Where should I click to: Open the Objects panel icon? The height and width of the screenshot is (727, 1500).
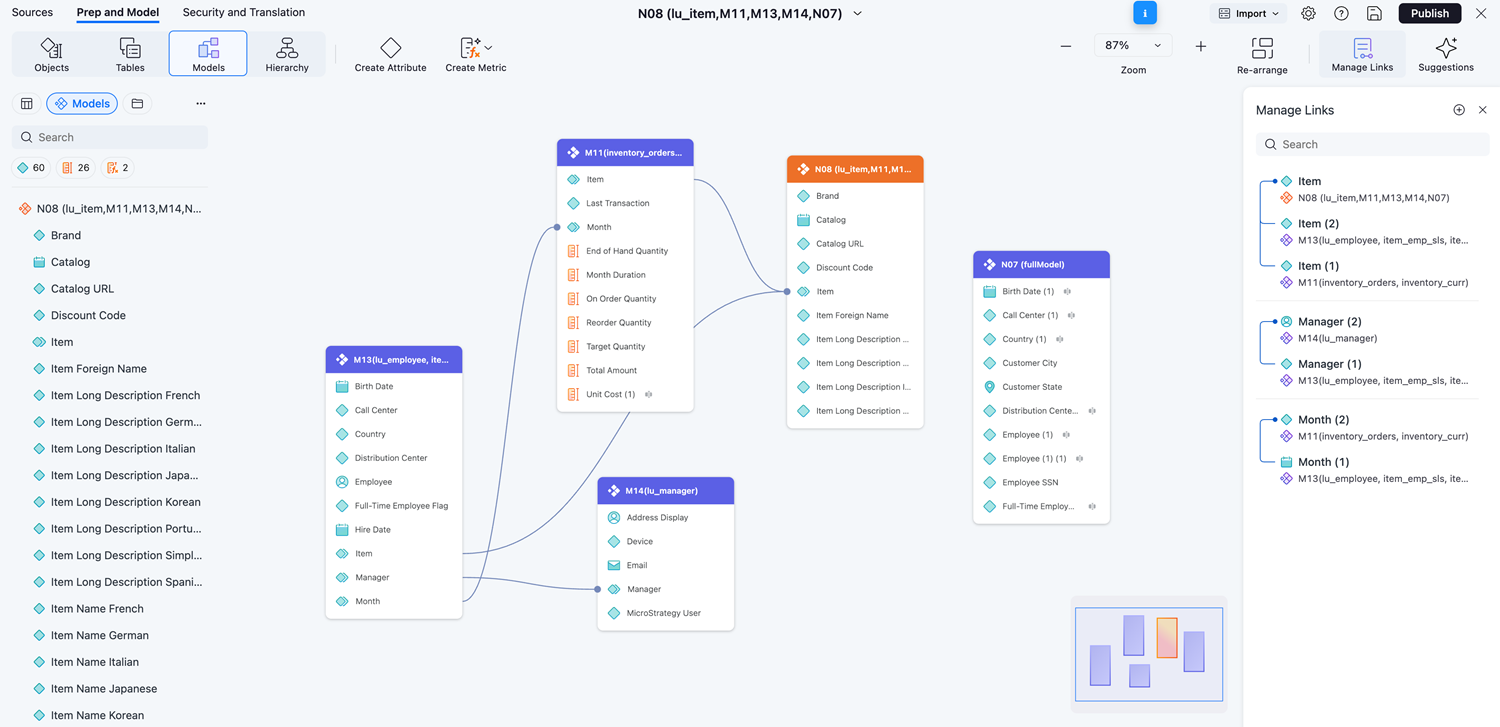(x=51, y=48)
